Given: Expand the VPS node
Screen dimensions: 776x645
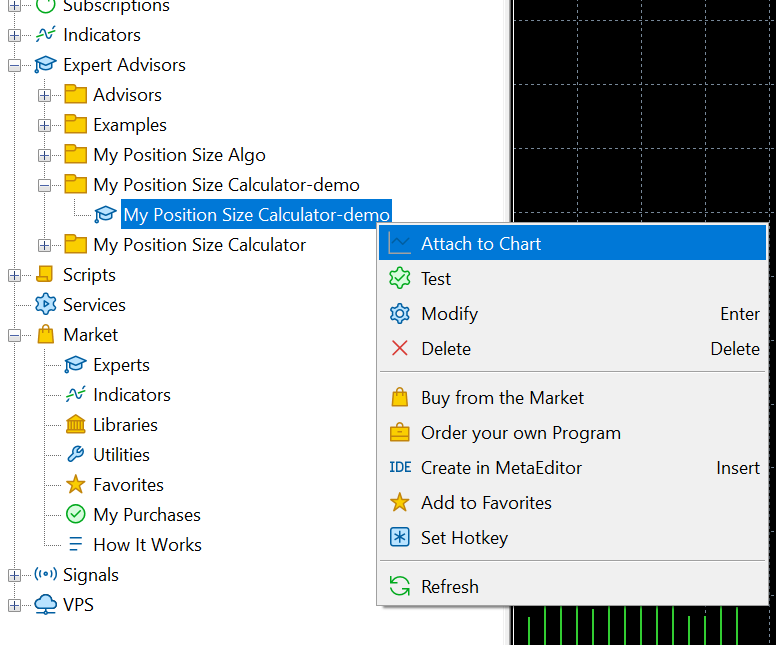Looking at the screenshot, I should [x=14, y=605].
